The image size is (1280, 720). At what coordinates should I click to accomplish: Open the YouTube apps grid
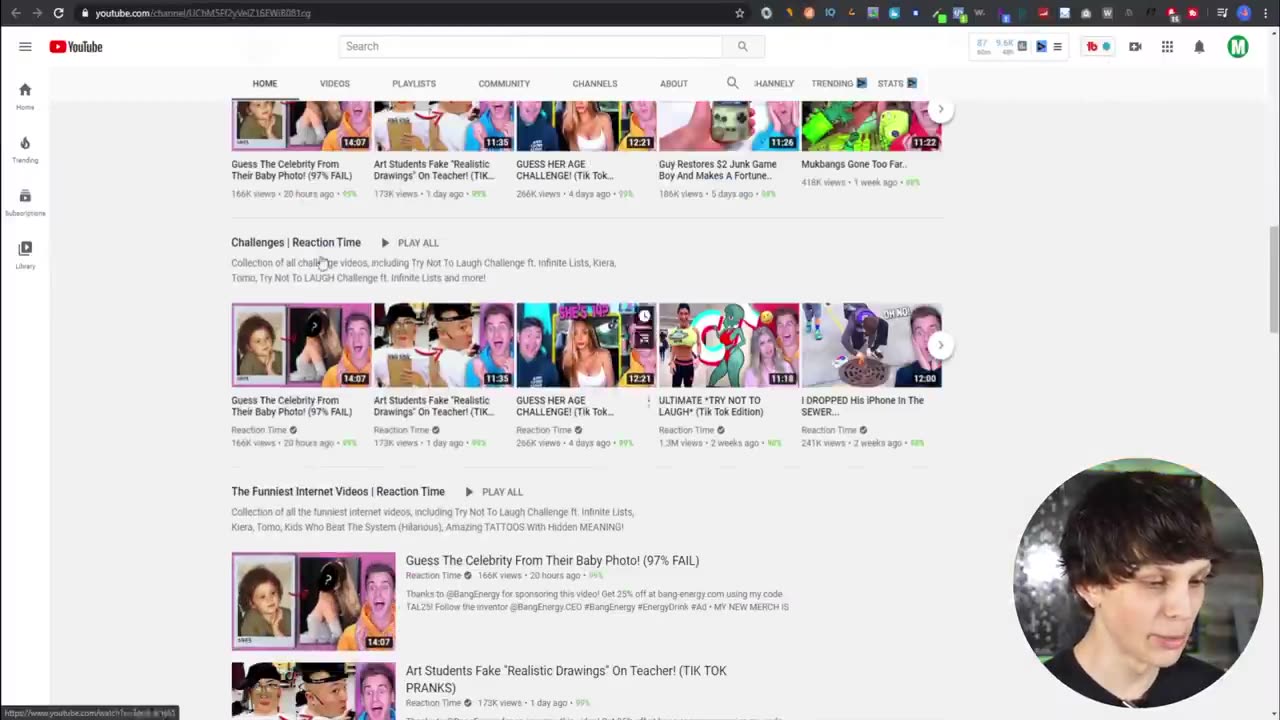1167,47
